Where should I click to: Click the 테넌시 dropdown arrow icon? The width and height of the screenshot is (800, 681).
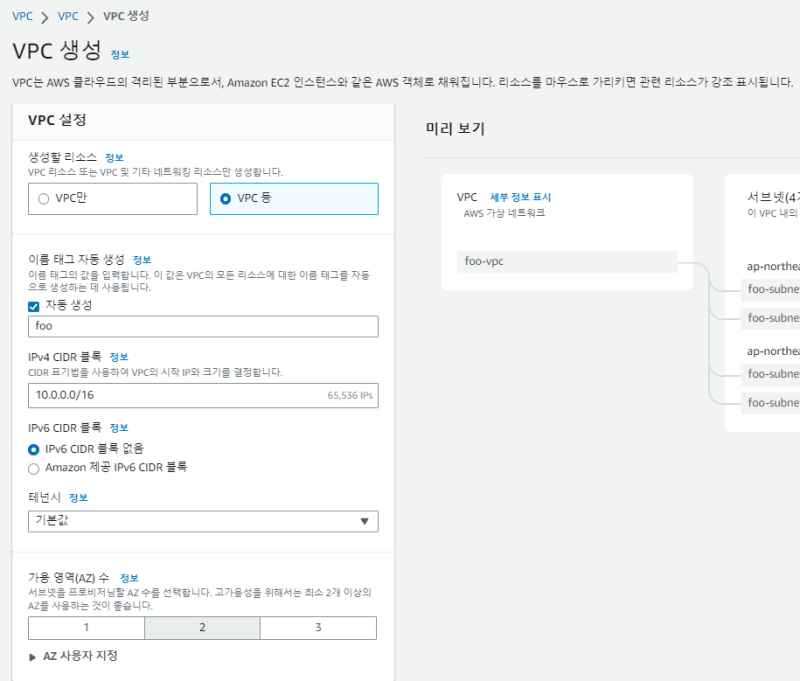364,521
